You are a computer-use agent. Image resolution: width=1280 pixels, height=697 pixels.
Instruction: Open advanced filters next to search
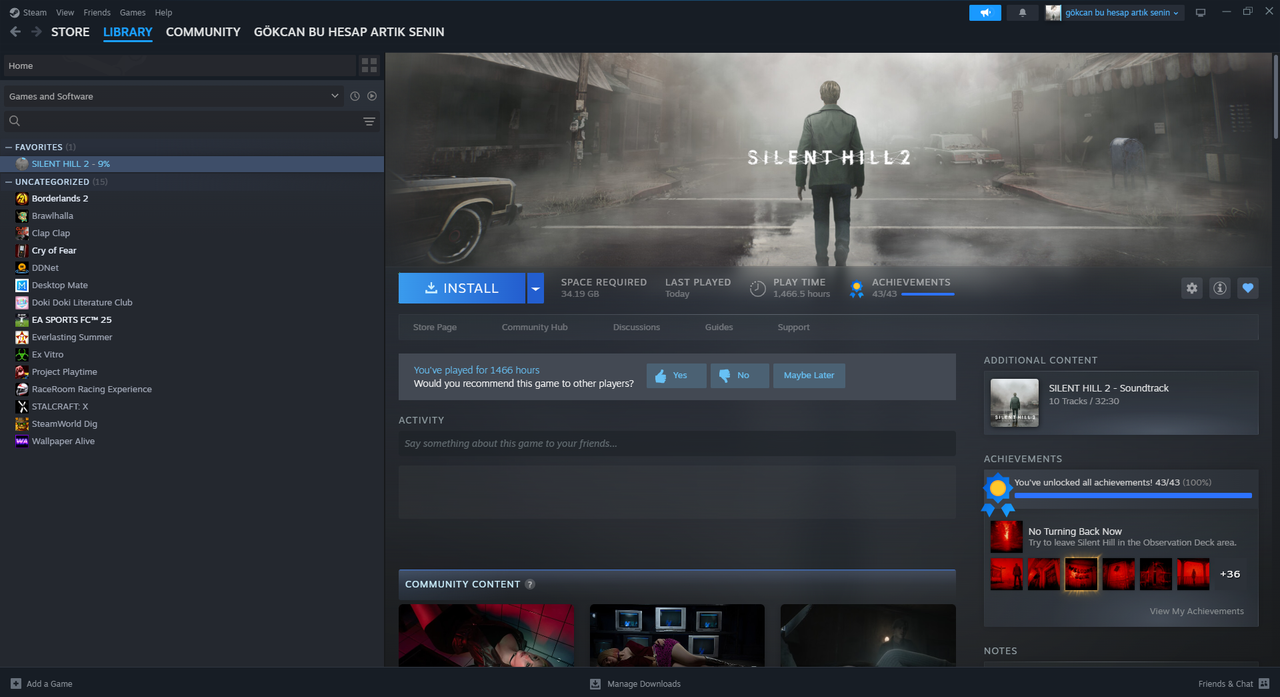point(369,121)
